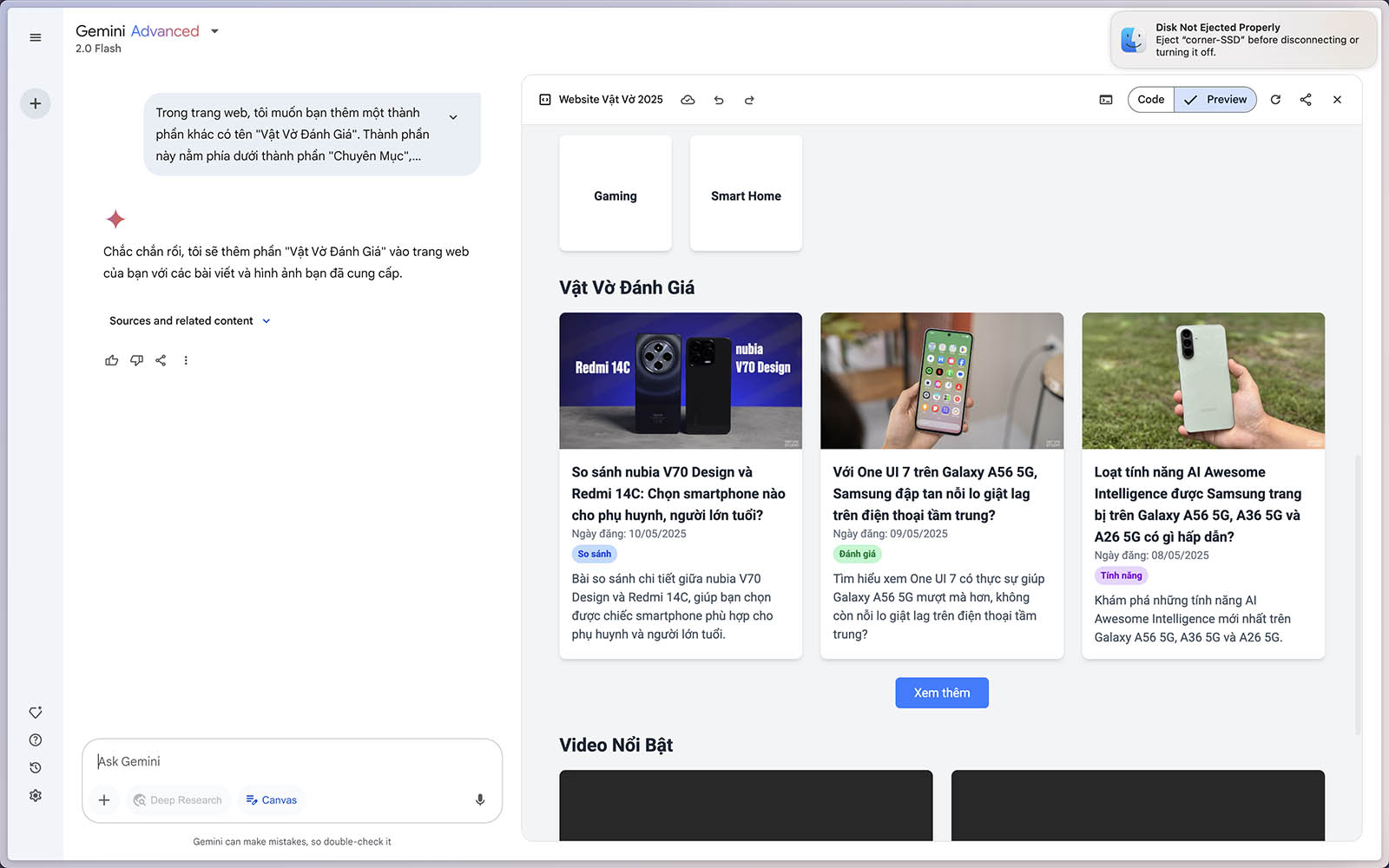Open the main hamburger menu

point(36,37)
